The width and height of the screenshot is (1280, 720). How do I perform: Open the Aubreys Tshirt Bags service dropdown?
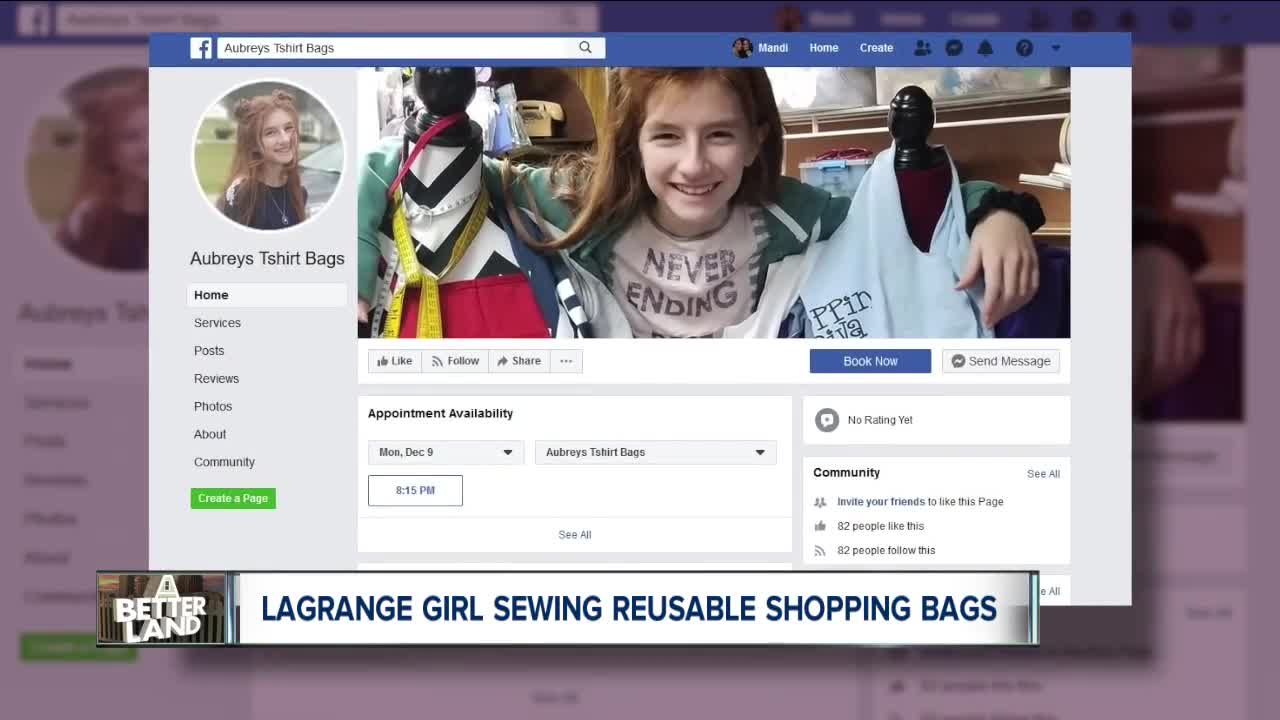(x=656, y=452)
